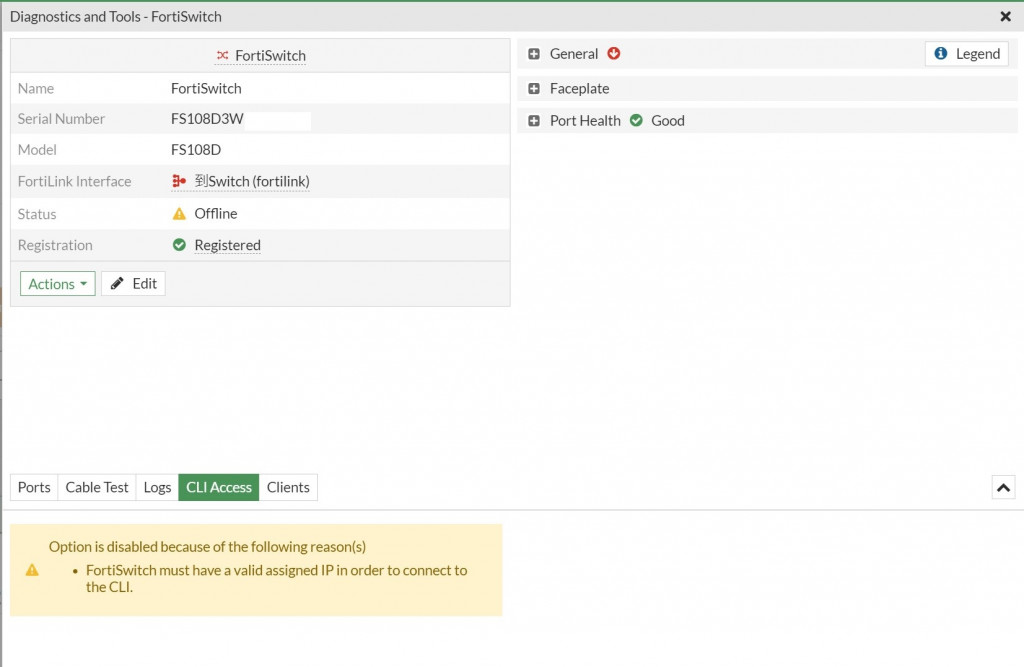Click the FortiLink Interface field label
The image size is (1024, 667).
[74, 181]
